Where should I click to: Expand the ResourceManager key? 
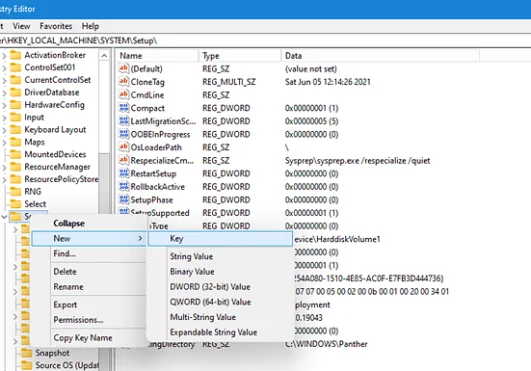coord(4,167)
